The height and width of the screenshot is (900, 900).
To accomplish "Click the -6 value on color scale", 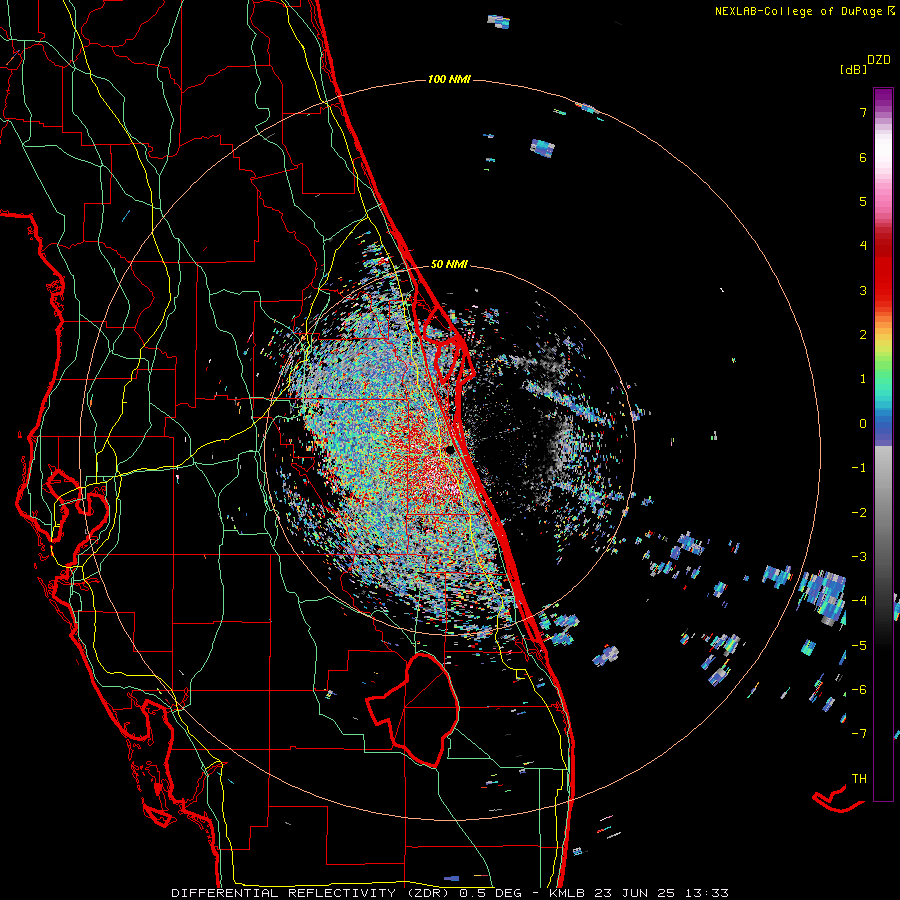I will [859, 690].
